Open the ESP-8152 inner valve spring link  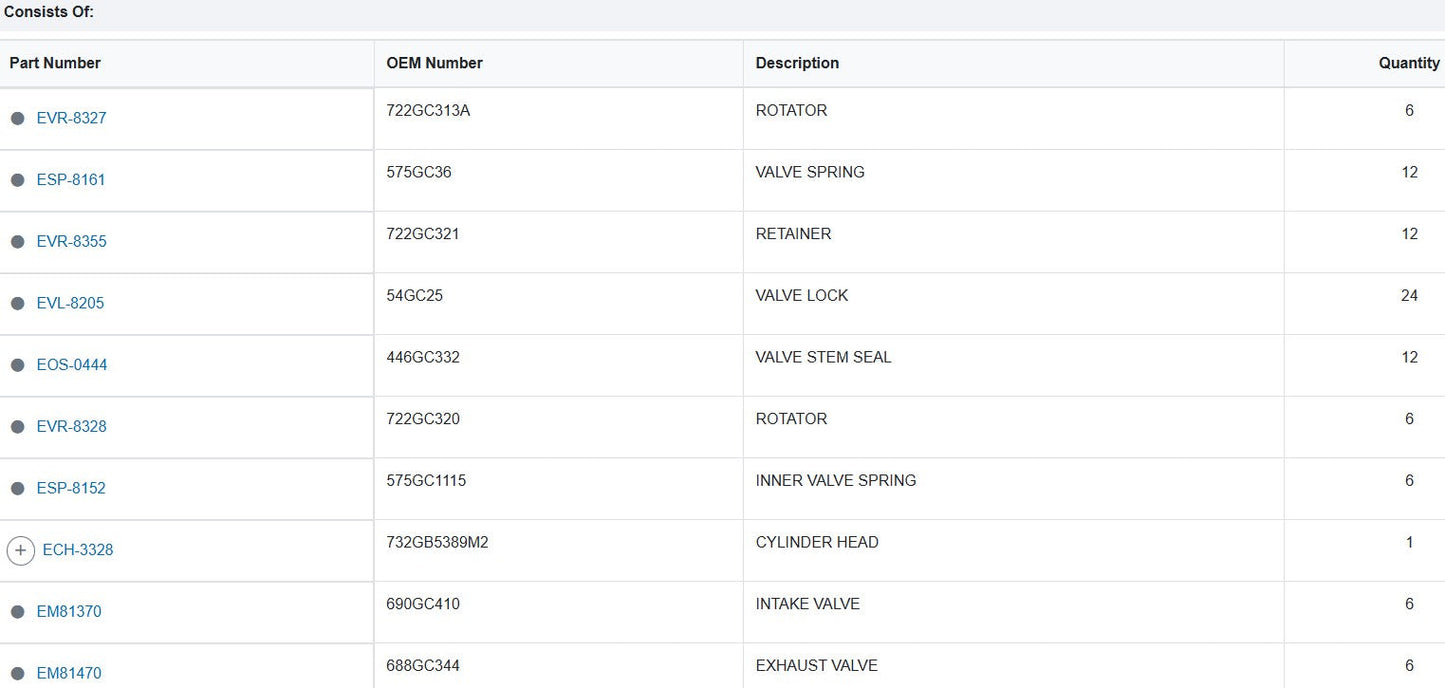70,488
